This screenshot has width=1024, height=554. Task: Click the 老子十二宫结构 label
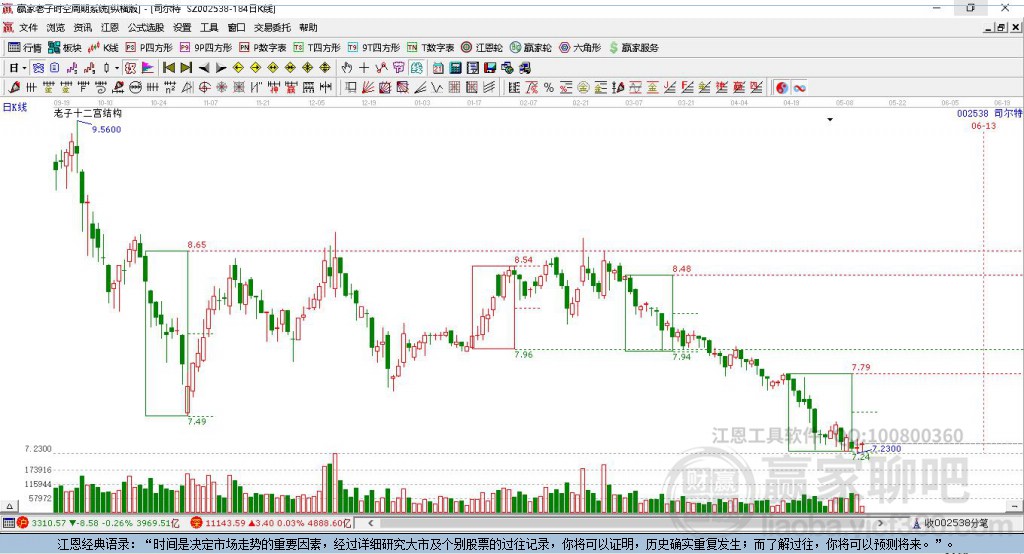[88, 113]
